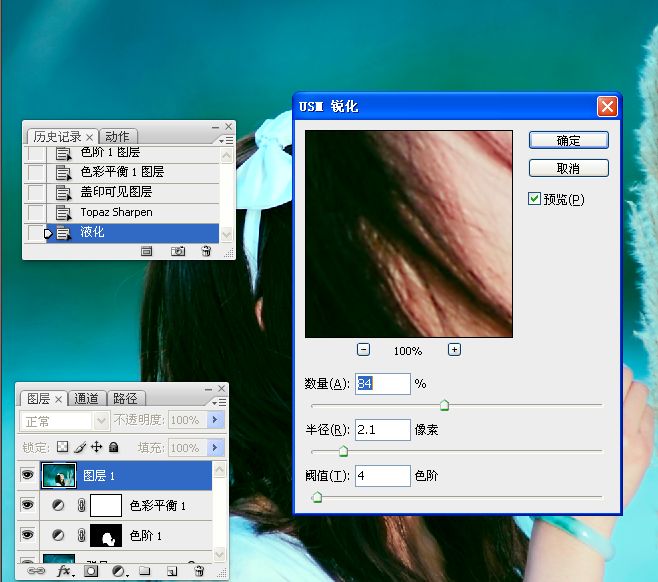Zoom out the USM preview with minus button
The height and width of the screenshot is (582, 658).
pyautogui.click(x=363, y=350)
